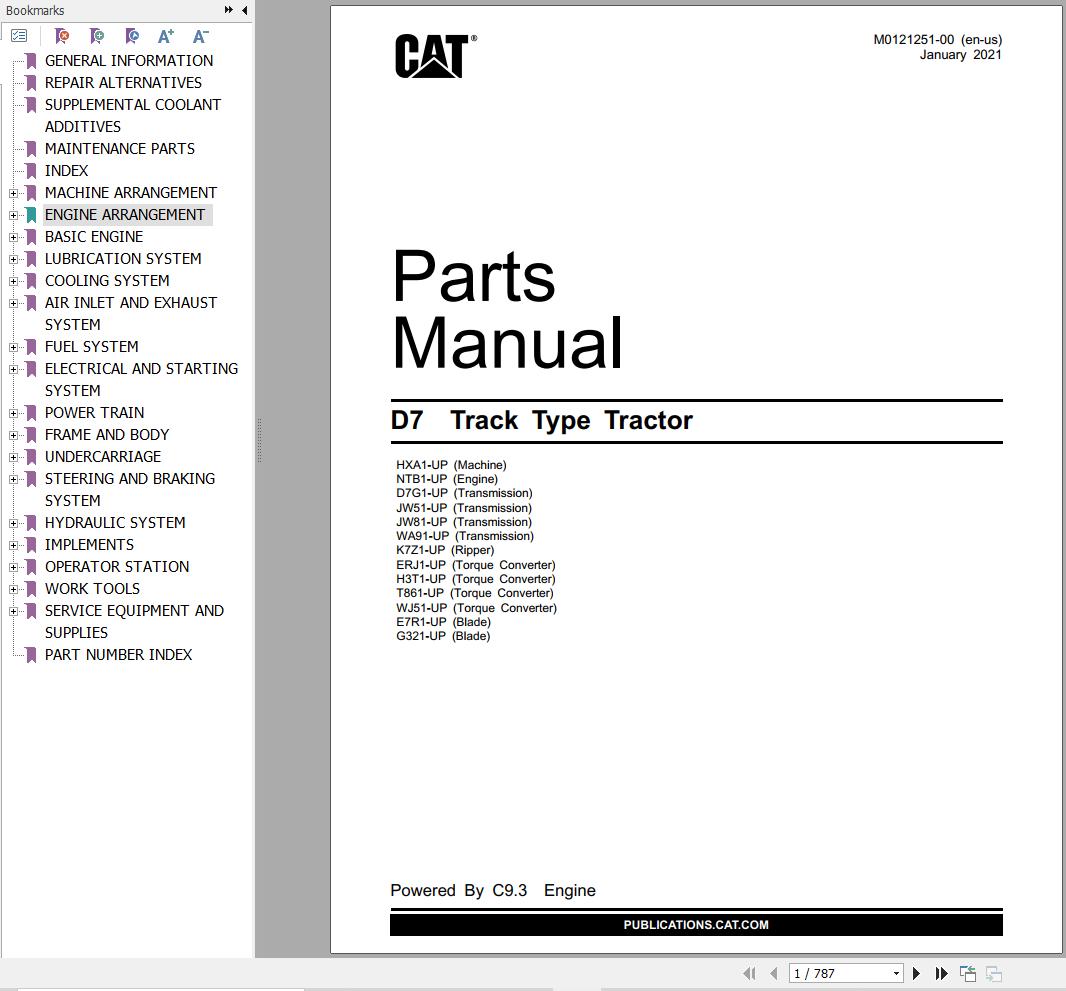Expand the LUBRICATION SYSTEM bookmark
This screenshot has height=991, width=1066.
point(13,259)
